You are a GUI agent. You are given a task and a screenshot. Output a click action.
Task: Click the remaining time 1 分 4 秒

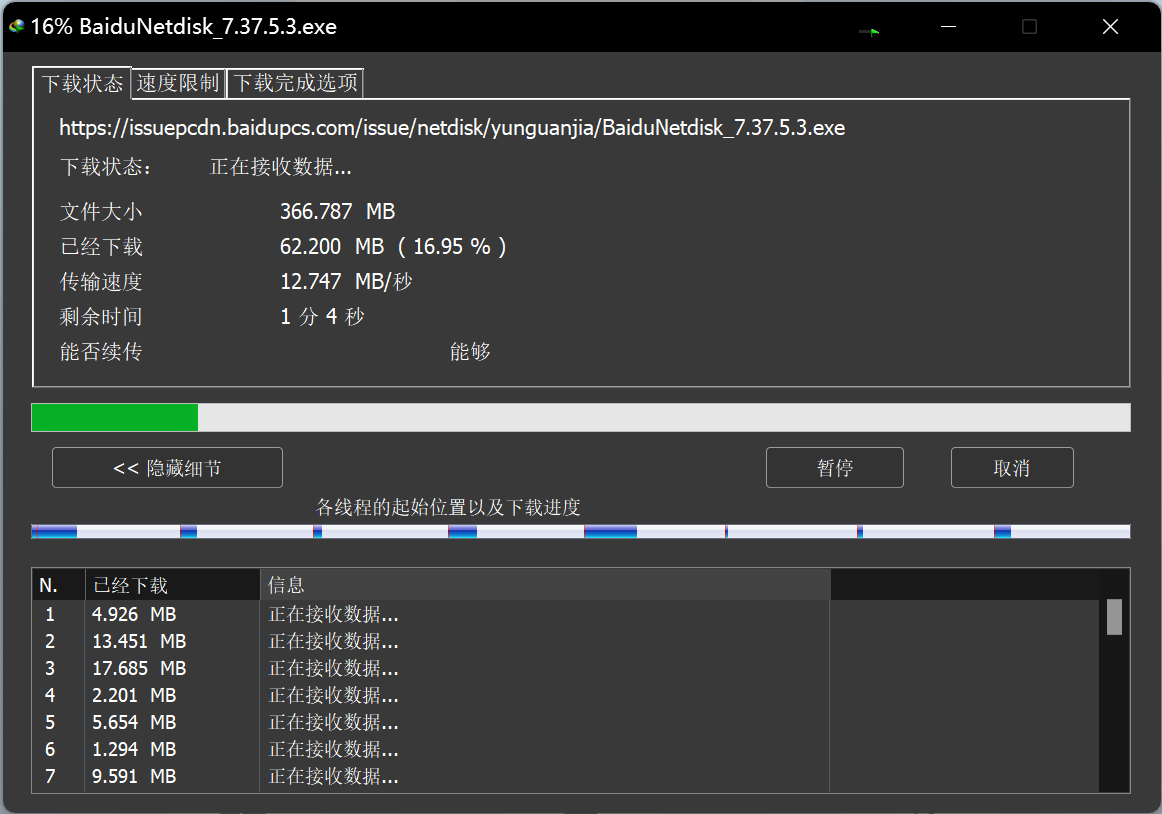(322, 317)
